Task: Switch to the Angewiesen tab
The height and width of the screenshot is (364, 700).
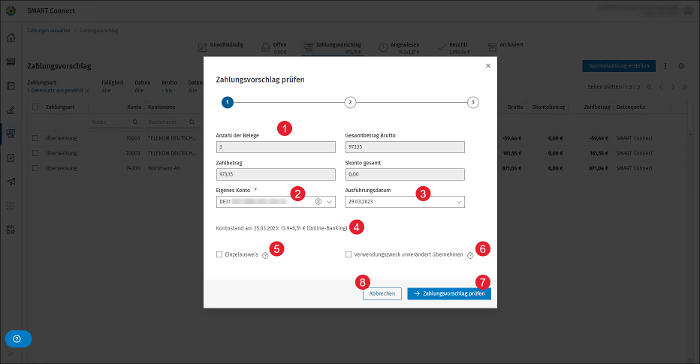Action: point(399,48)
